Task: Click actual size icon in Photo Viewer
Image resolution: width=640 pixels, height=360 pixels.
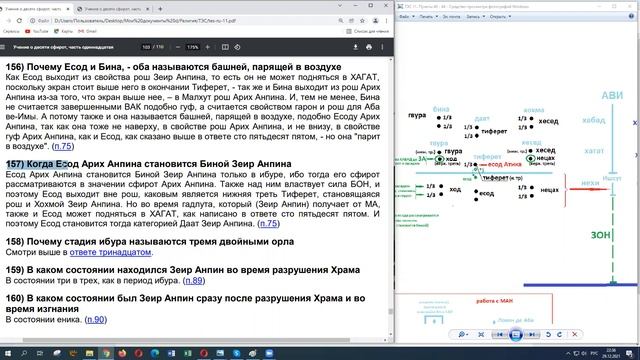Action: 481,334
